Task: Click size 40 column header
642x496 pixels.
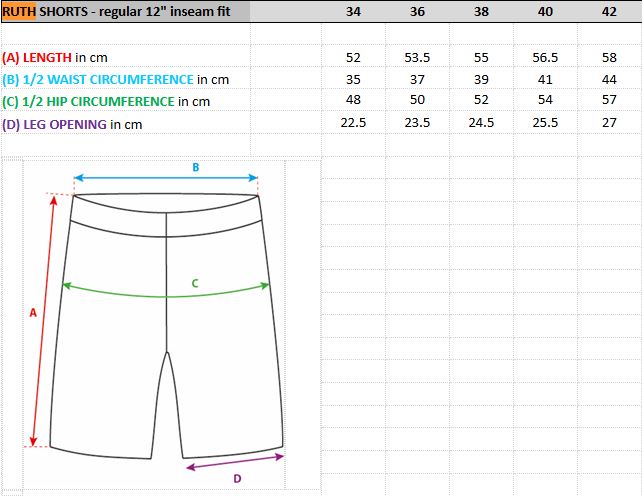Action: (x=545, y=11)
